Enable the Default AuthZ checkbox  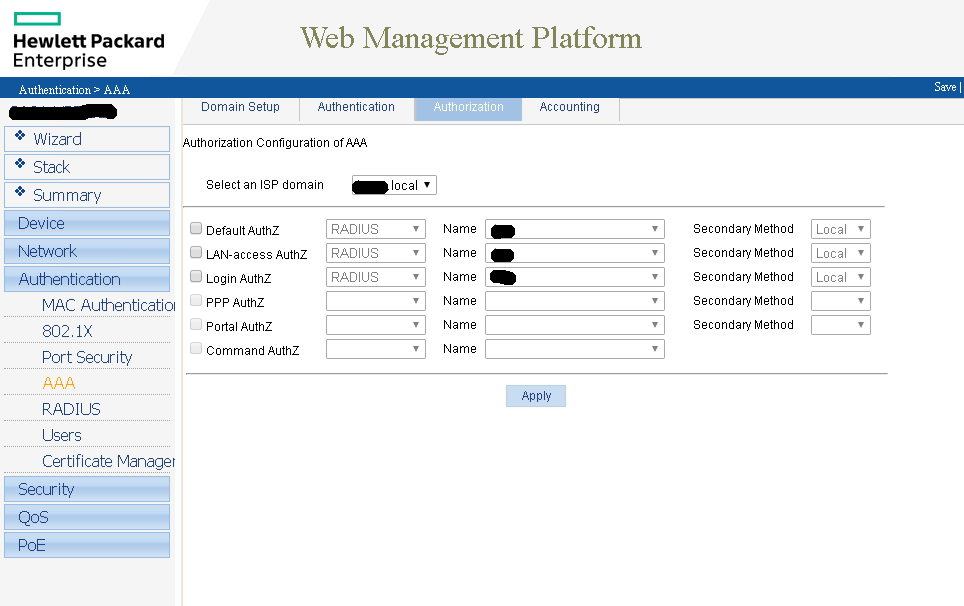[196, 229]
